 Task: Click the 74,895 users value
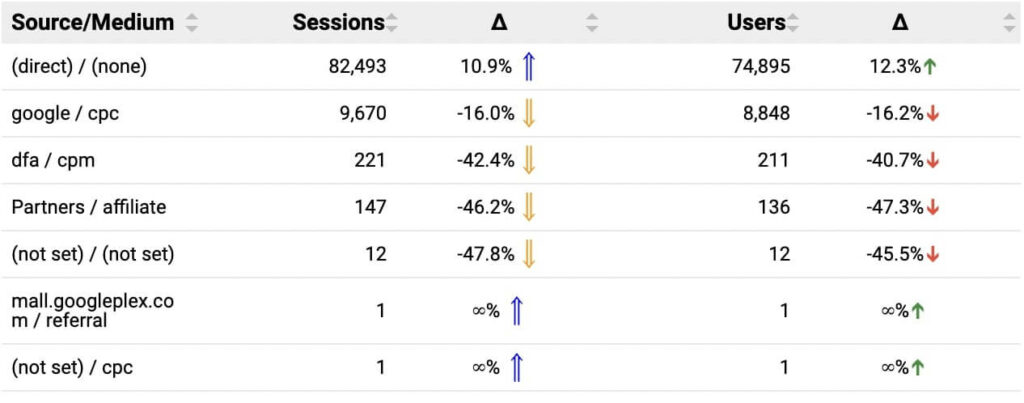point(760,67)
